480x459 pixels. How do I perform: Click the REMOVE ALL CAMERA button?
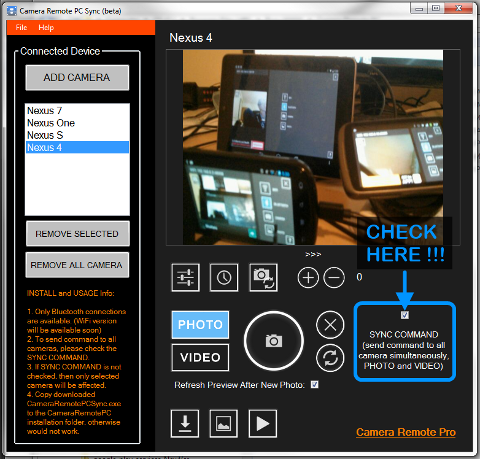point(77,265)
